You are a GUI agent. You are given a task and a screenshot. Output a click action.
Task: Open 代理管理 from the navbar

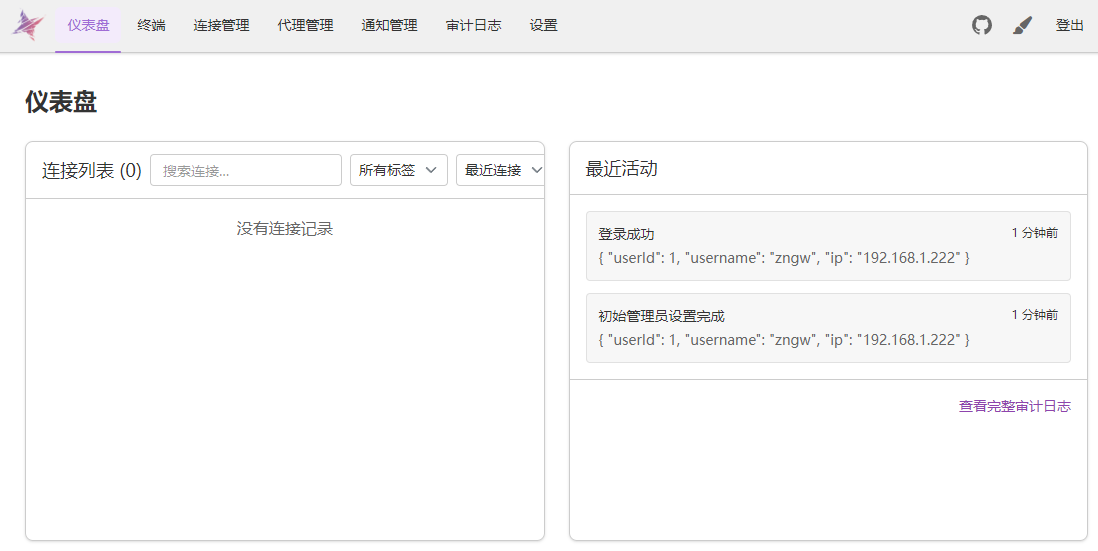(305, 26)
